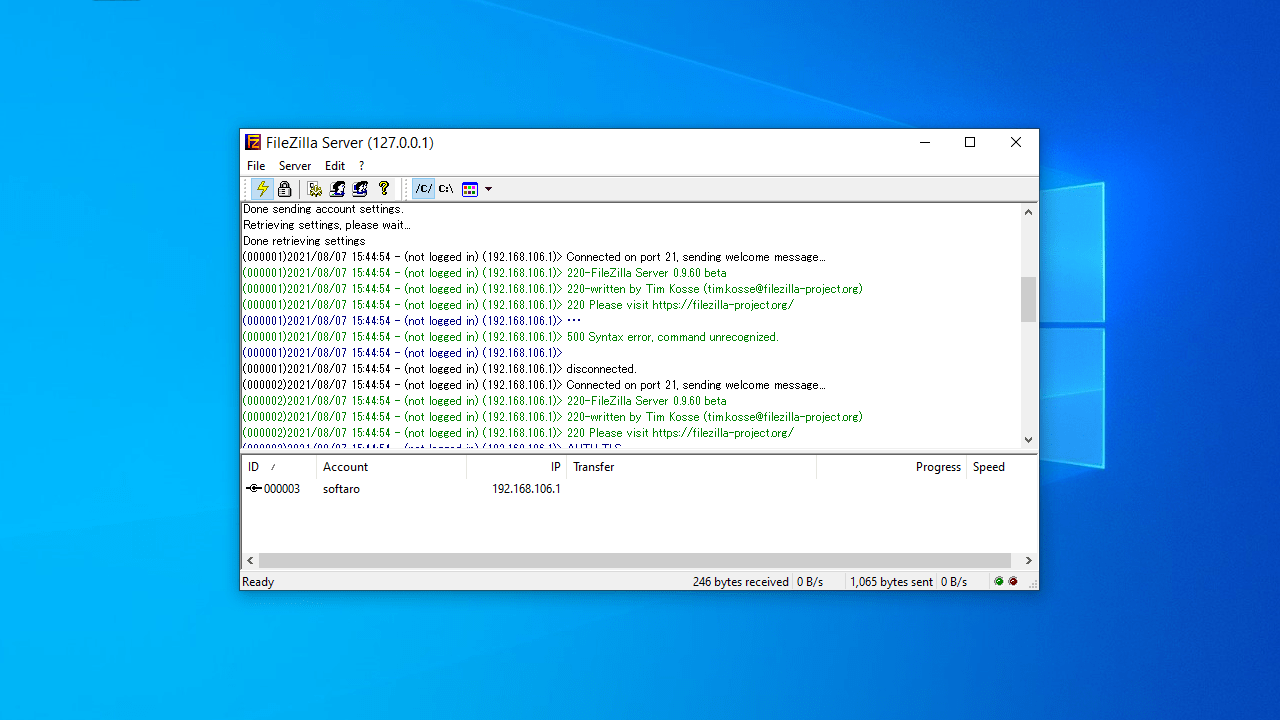Click the yellow question mark help icon
Viewport: 1280px width, 720px height.
[384, 188]
